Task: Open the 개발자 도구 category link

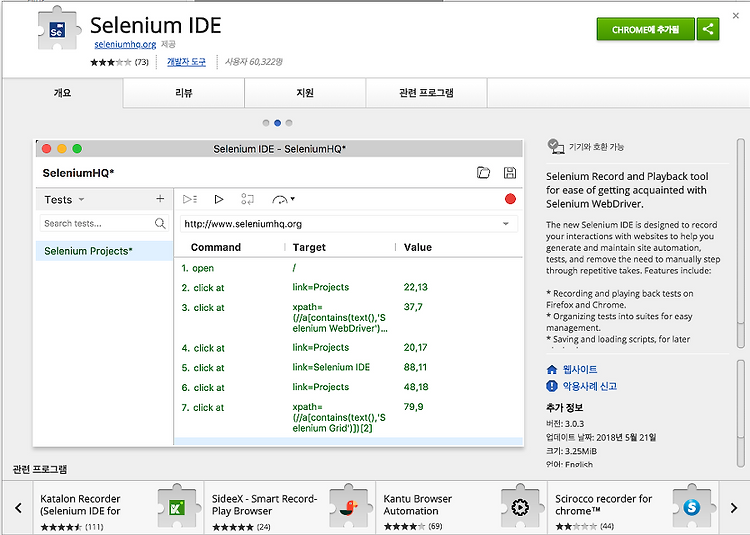Action: point(186,62)
